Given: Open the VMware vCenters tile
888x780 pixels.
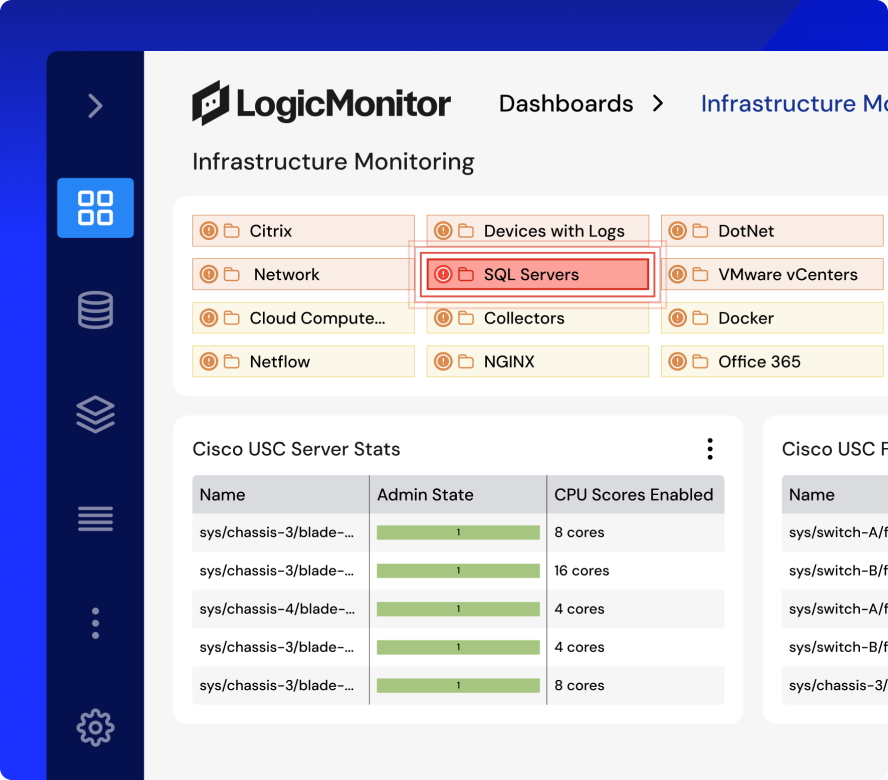Looking at the screenshot, I should pos(772,274).
